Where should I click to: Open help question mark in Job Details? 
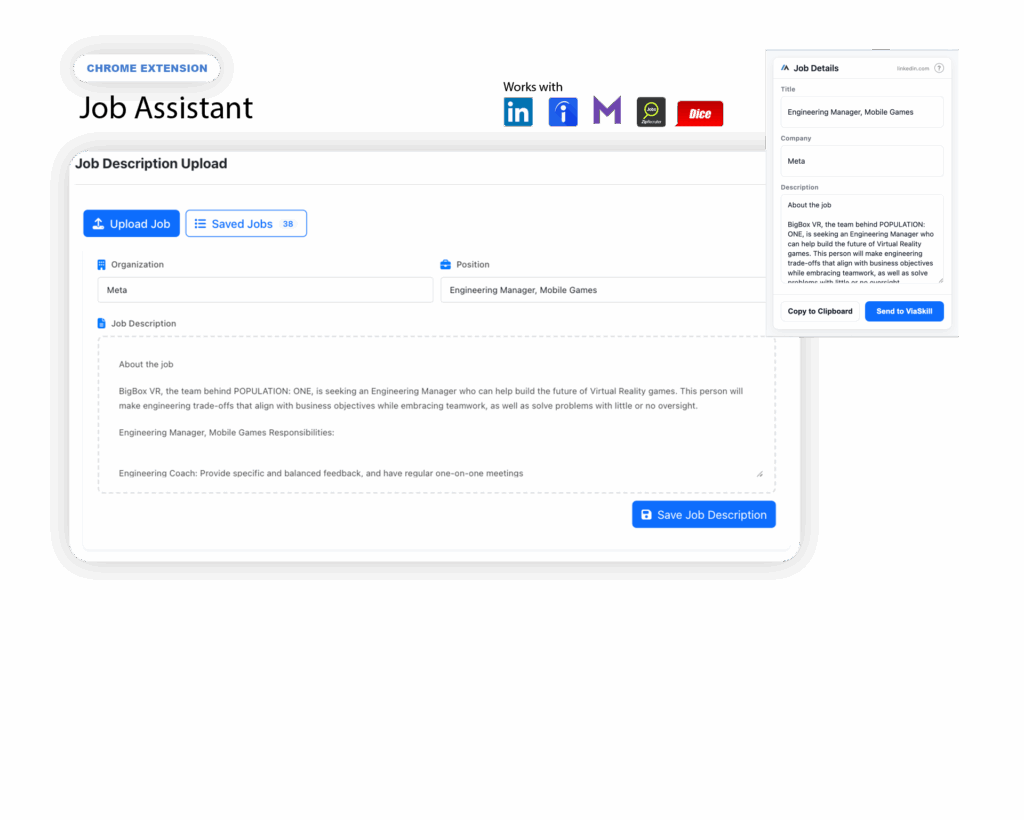click(x=939, y=68)
